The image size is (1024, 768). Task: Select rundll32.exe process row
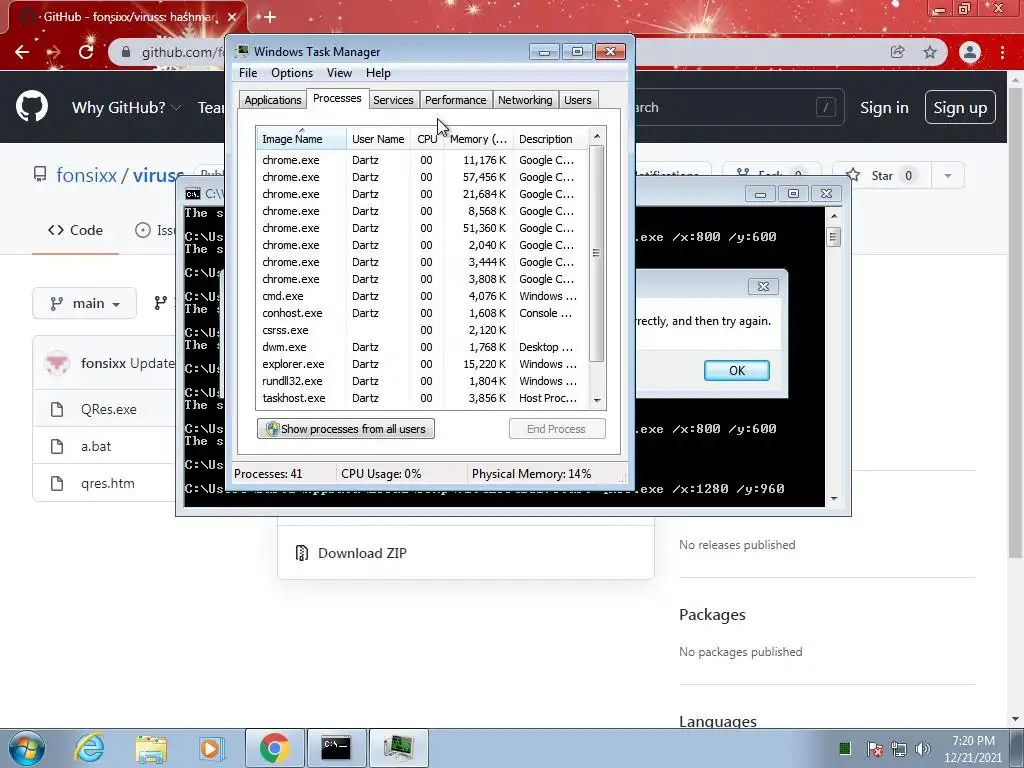click(423, 381)
